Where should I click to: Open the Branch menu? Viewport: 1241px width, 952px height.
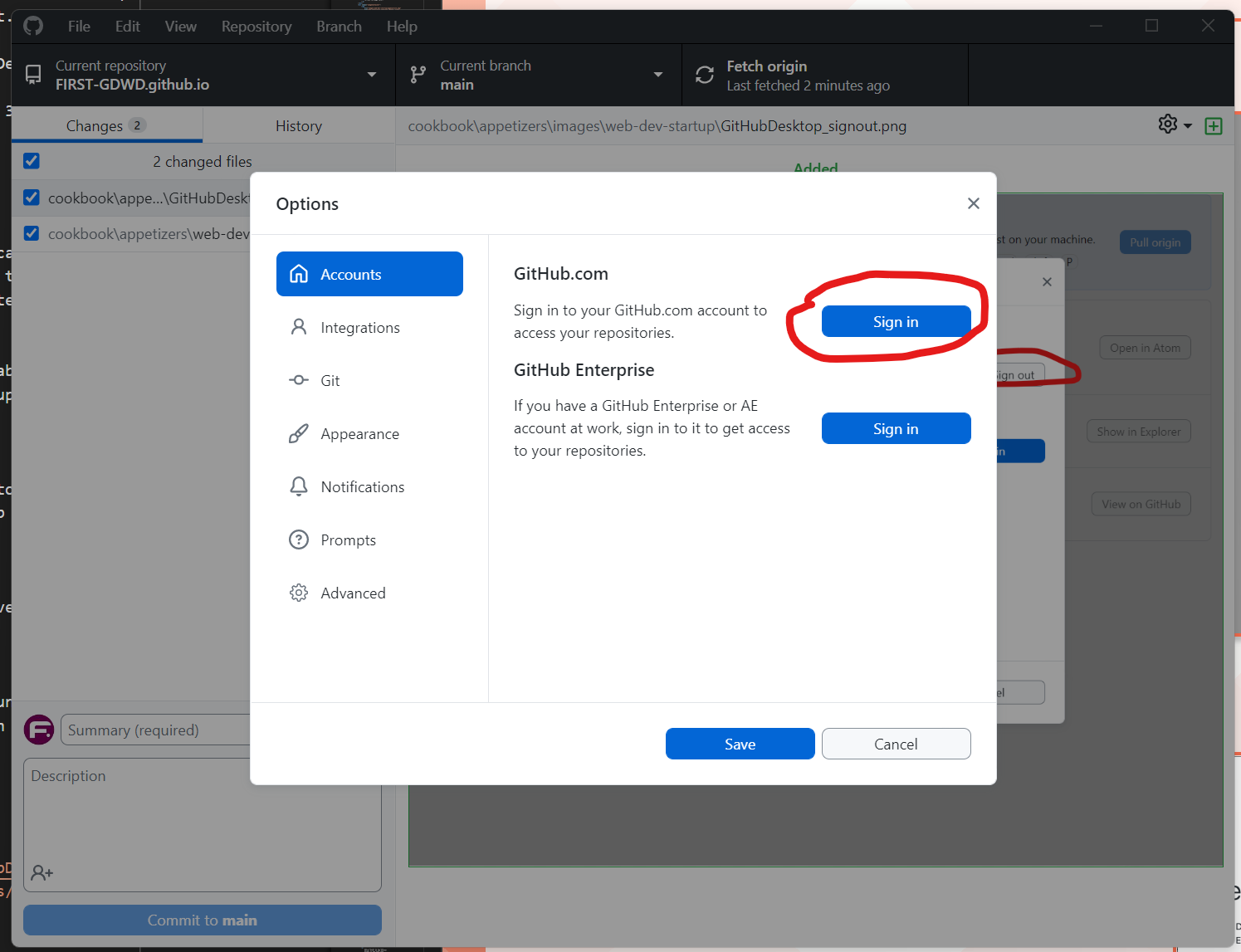[339, 27]
